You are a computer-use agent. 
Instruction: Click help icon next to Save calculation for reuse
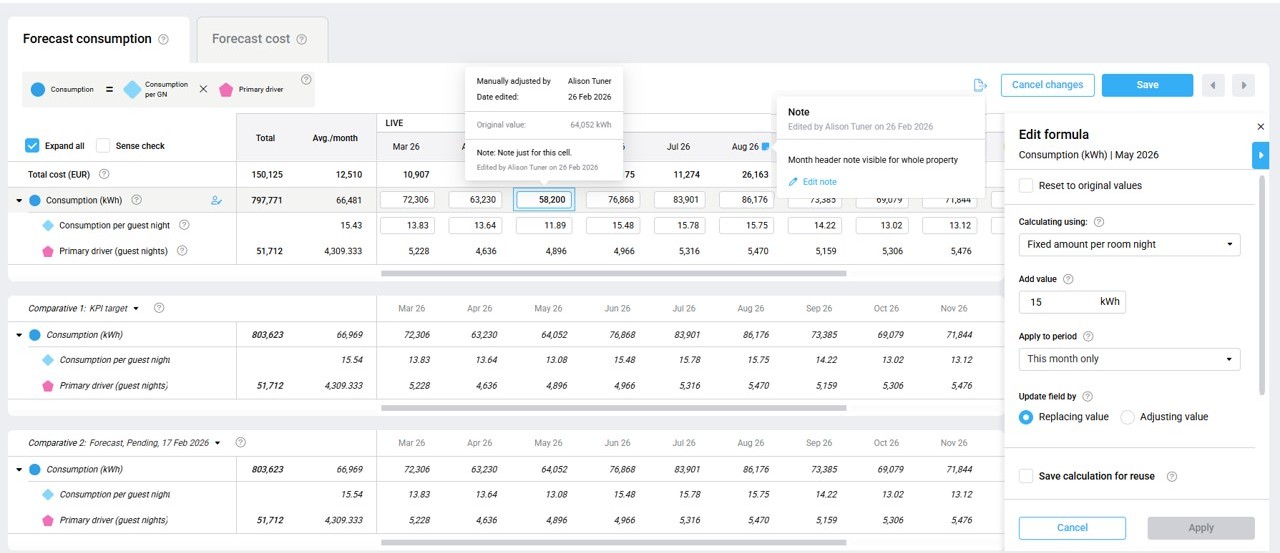click(x=1171, y=477)
